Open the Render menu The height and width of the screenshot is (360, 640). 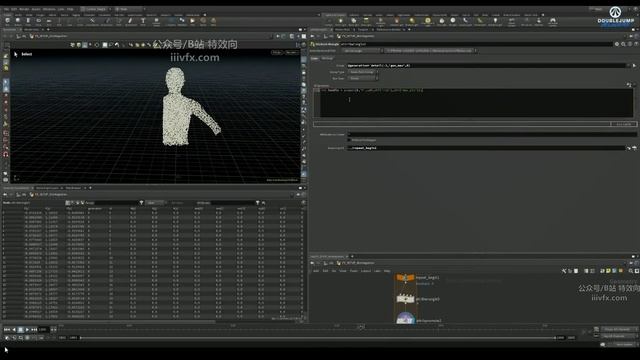tap(24, 9)
